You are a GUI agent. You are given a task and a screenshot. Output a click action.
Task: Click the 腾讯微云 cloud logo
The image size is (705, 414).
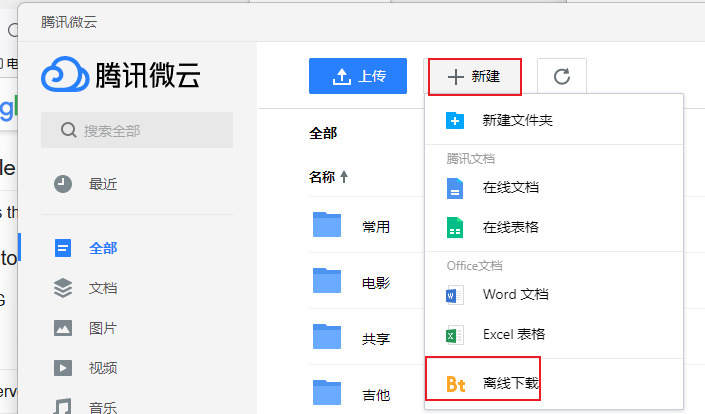point(65,74)
